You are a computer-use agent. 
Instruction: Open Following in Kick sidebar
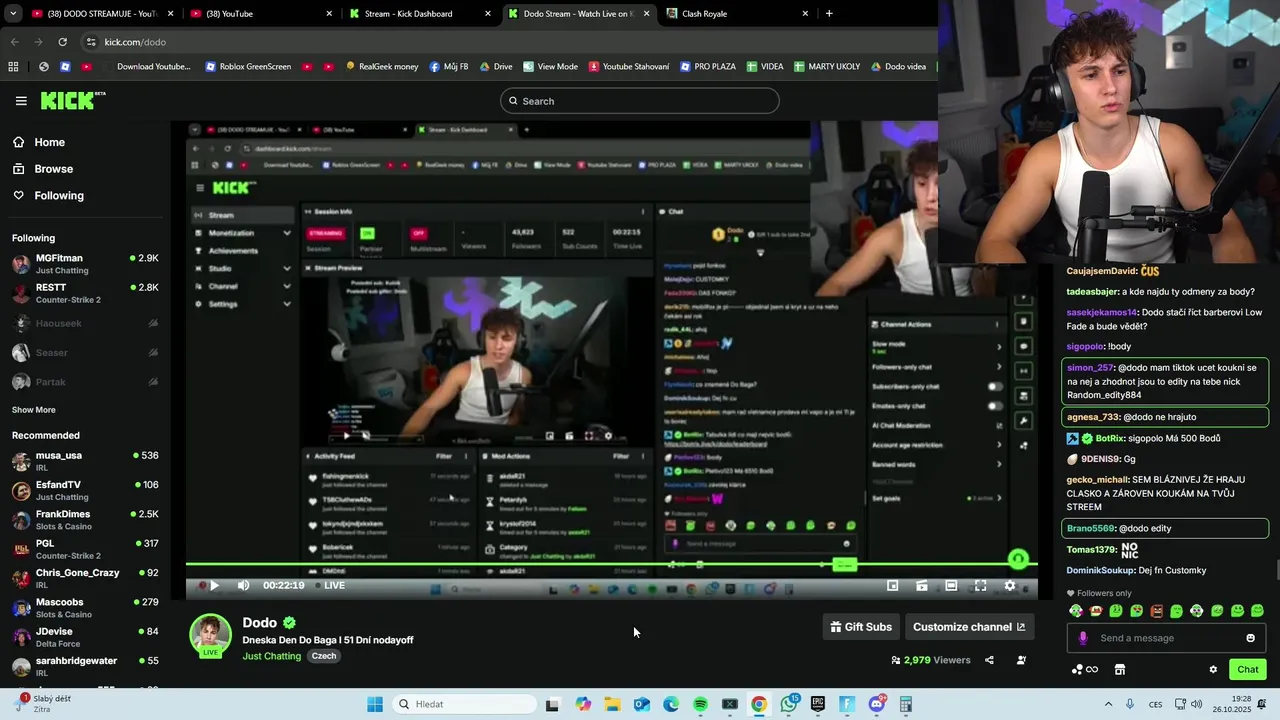tap(49, 196)
